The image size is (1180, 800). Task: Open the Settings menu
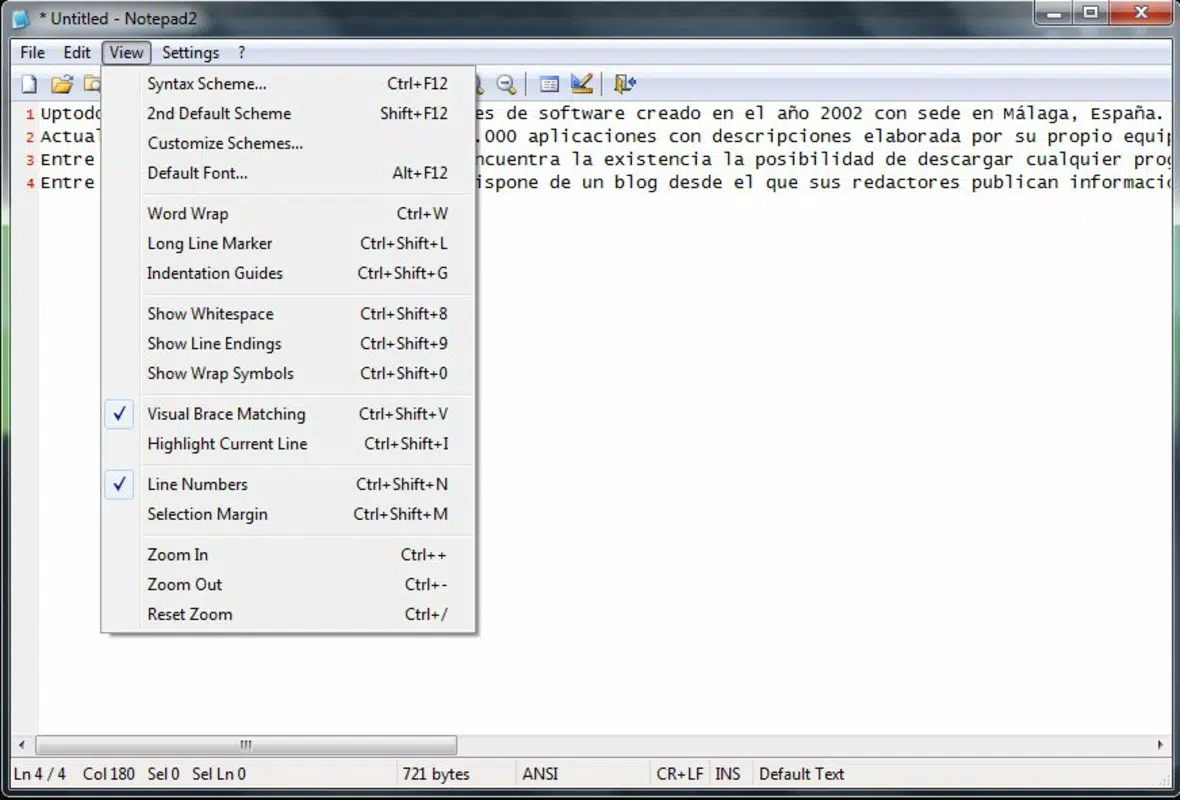[x=190, y=53]
